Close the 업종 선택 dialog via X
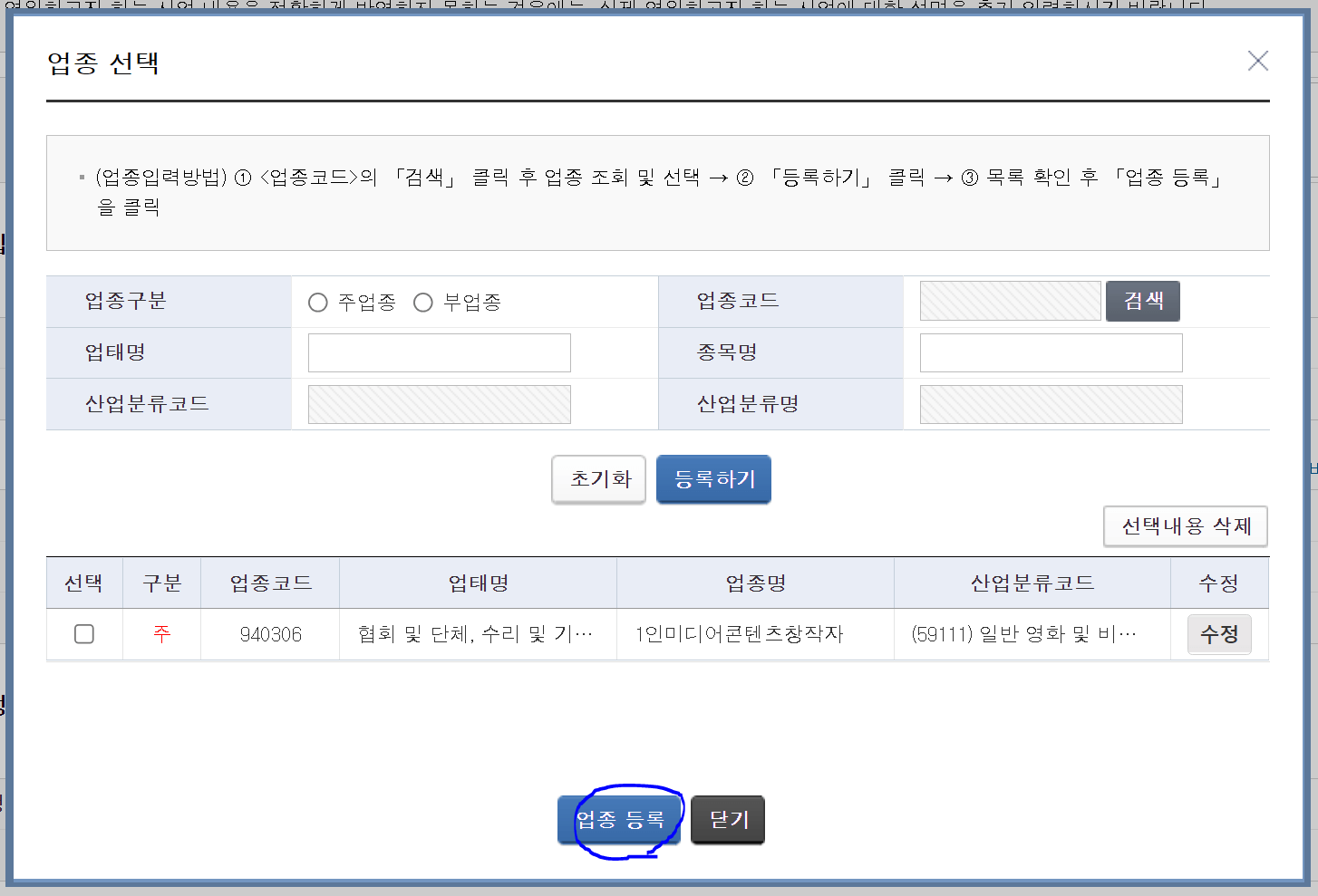The image size is (1318, 896). 1258,61
